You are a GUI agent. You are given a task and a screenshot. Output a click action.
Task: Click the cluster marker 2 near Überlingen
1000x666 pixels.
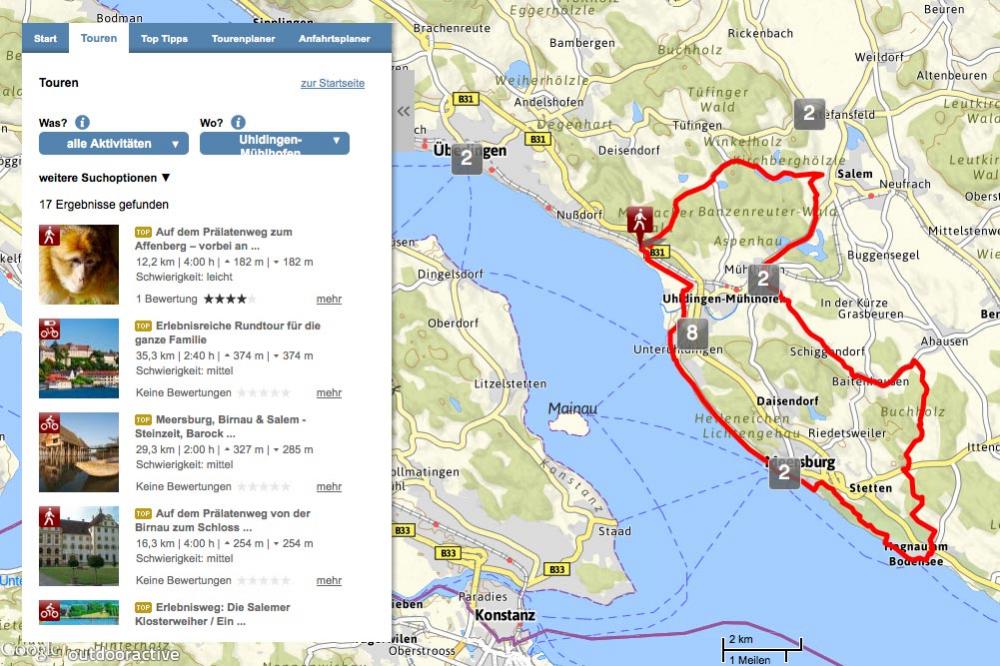pyautogui.click(x=466, y=160)
